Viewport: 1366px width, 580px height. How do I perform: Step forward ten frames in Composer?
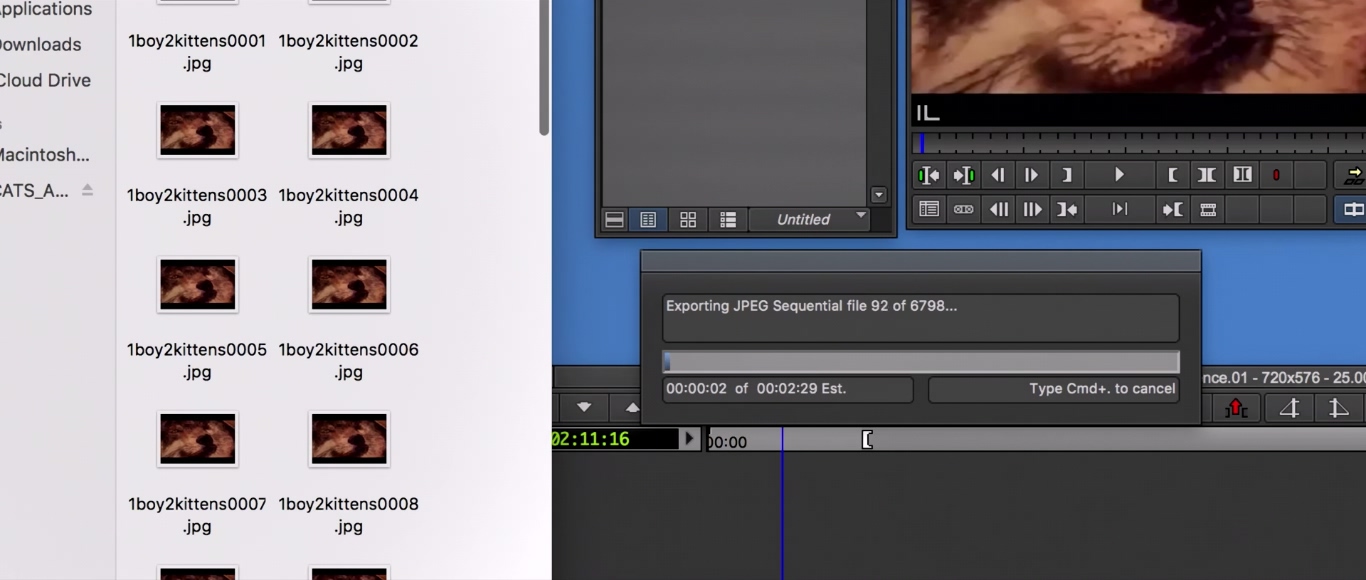(x=1032, y=209)
